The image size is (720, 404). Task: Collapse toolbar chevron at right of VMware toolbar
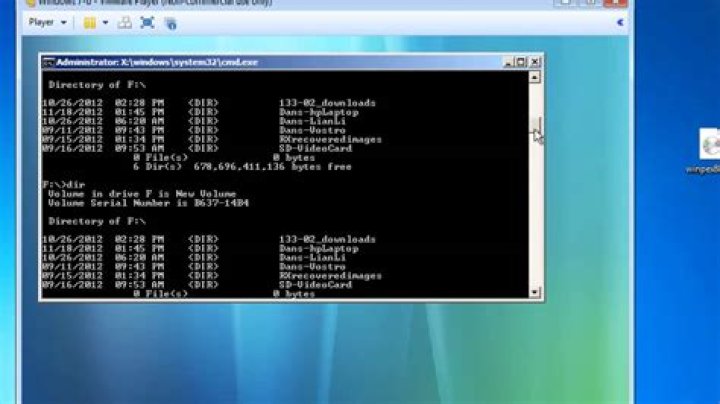[620, 22]
